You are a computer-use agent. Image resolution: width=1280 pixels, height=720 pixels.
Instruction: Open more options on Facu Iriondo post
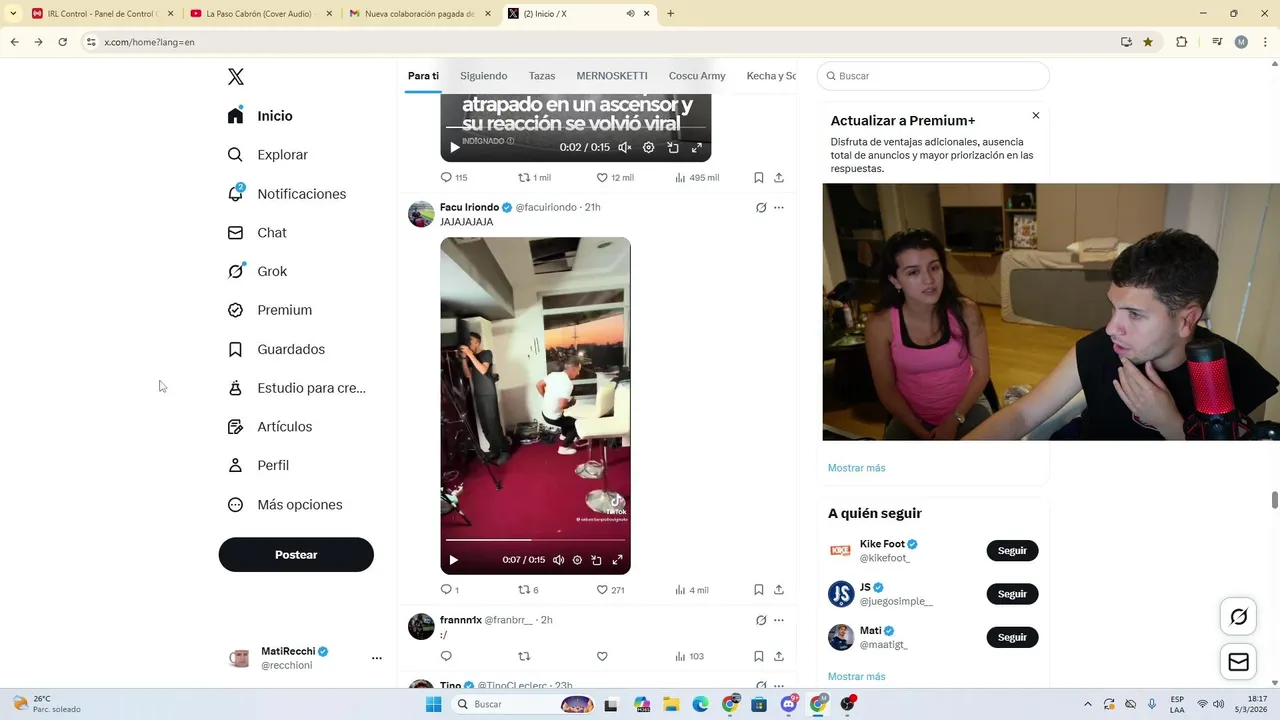point(779,207)
